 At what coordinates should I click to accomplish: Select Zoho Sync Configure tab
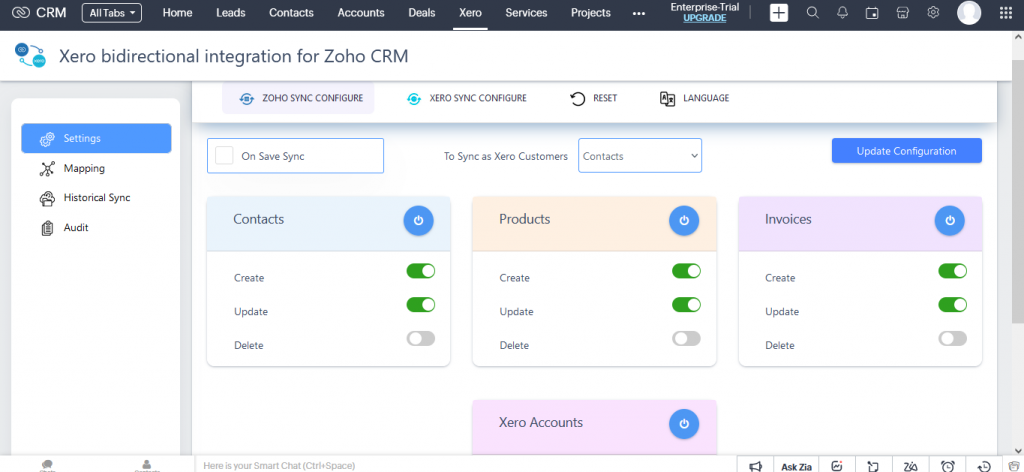click(x=298, y=98)
